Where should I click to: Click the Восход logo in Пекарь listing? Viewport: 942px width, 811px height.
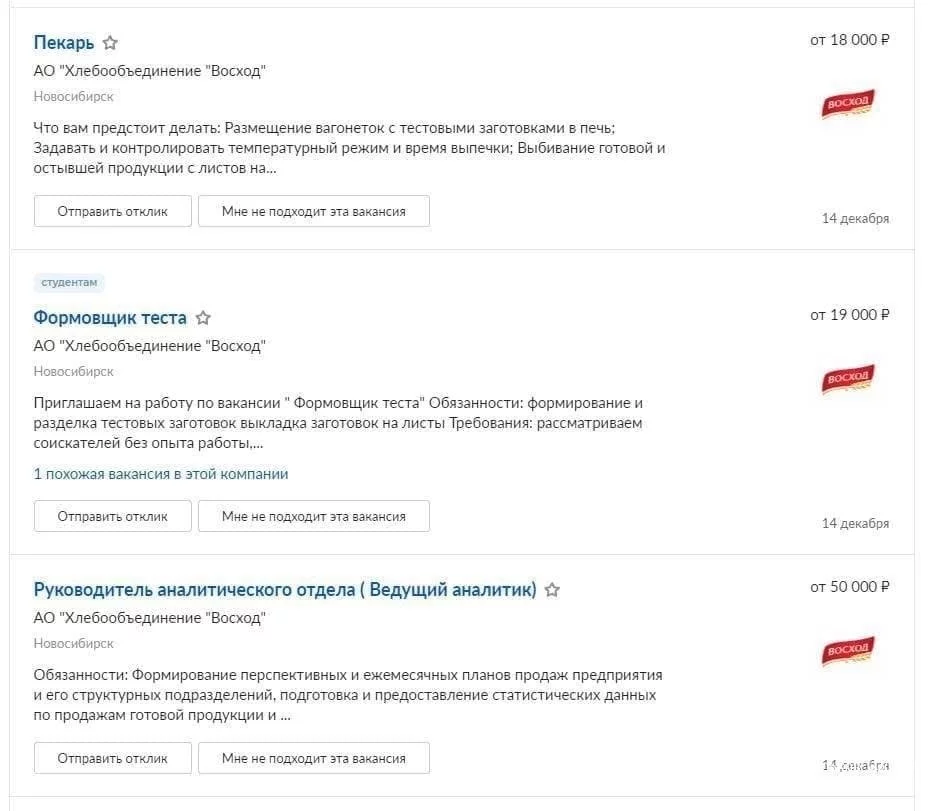(x=848, y=104)
